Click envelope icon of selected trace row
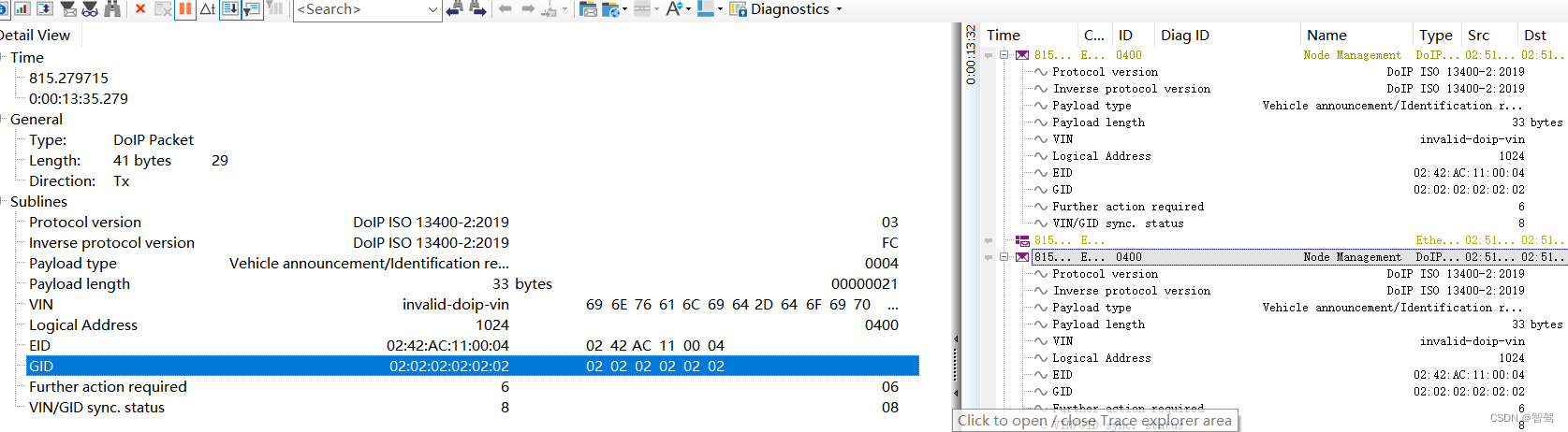The height and width of the screenshot is (432, 1568). (x=1022, y=257)
